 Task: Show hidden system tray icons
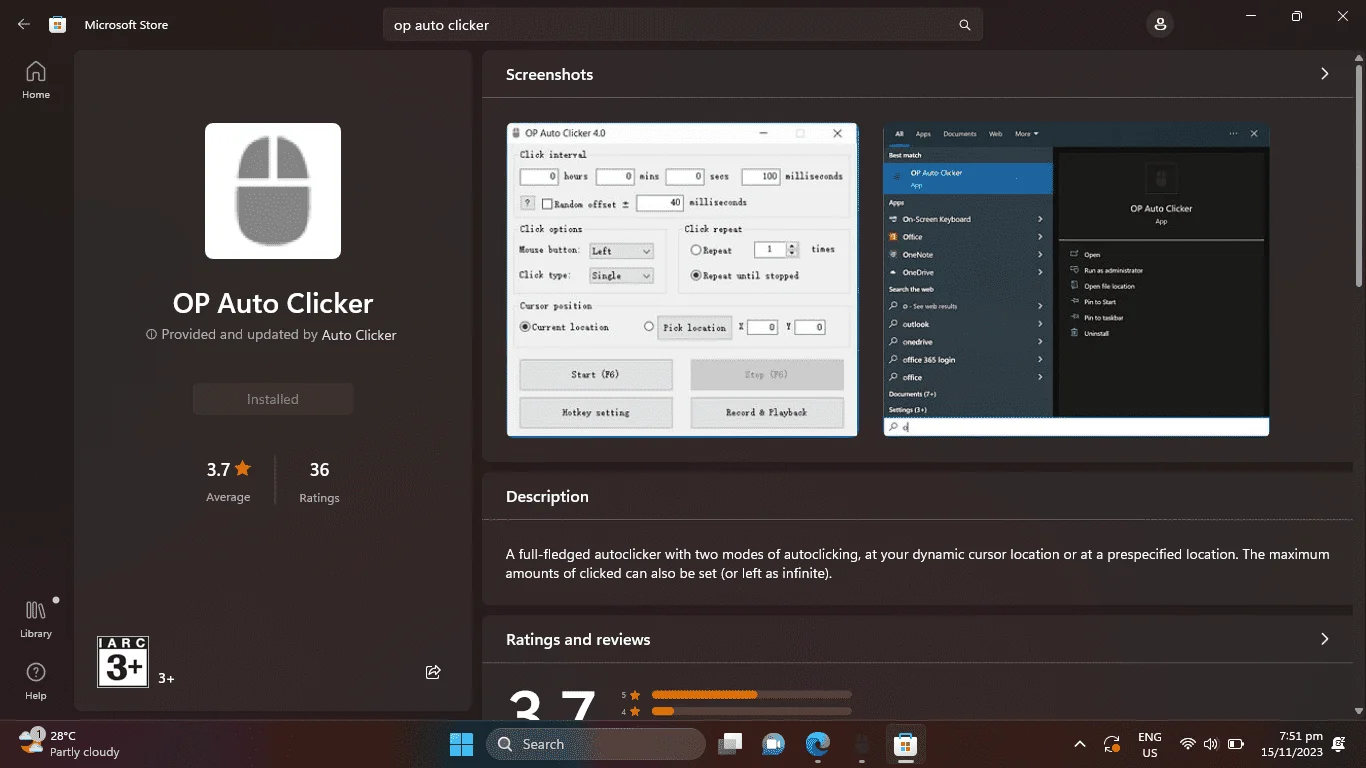point(1080,744)
